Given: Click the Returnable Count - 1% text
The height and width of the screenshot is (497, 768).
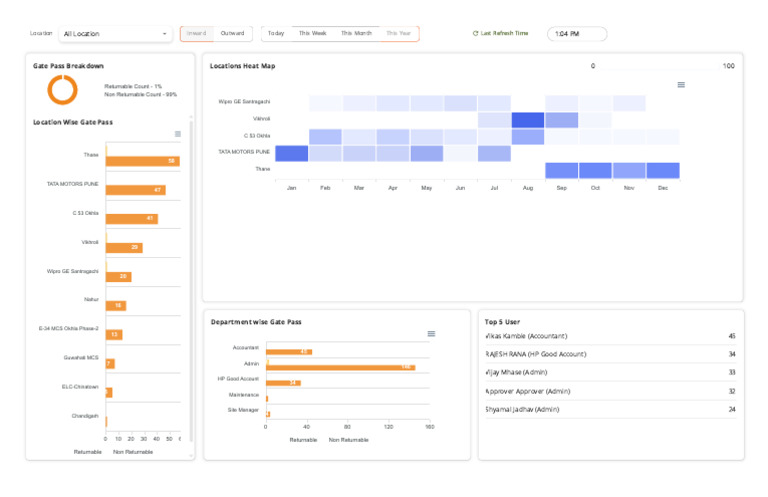Looking at the screenshot, I should (x=133, y=86).
